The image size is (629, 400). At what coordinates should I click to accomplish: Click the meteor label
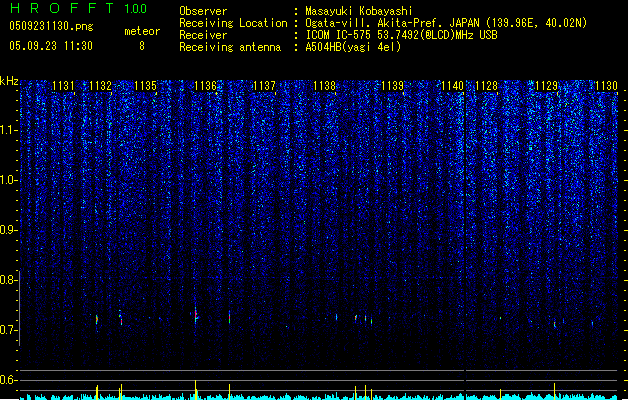coord(142,31)
